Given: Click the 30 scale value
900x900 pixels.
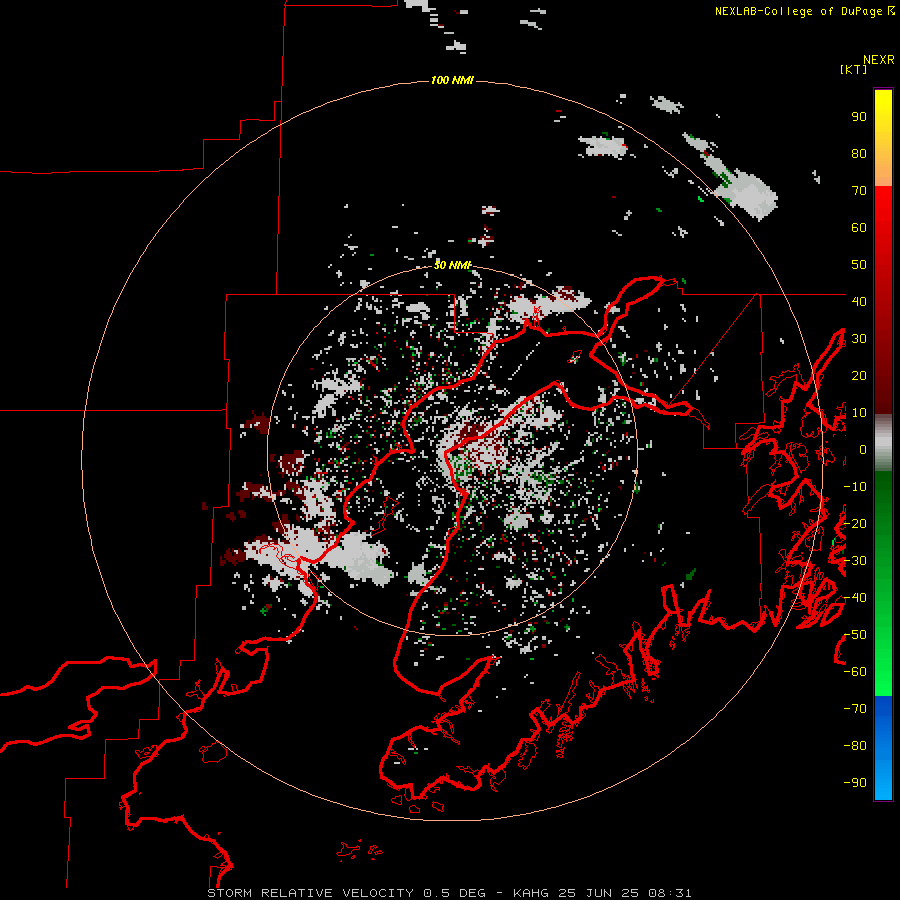Looking at the screenshot, I should 859,339.
